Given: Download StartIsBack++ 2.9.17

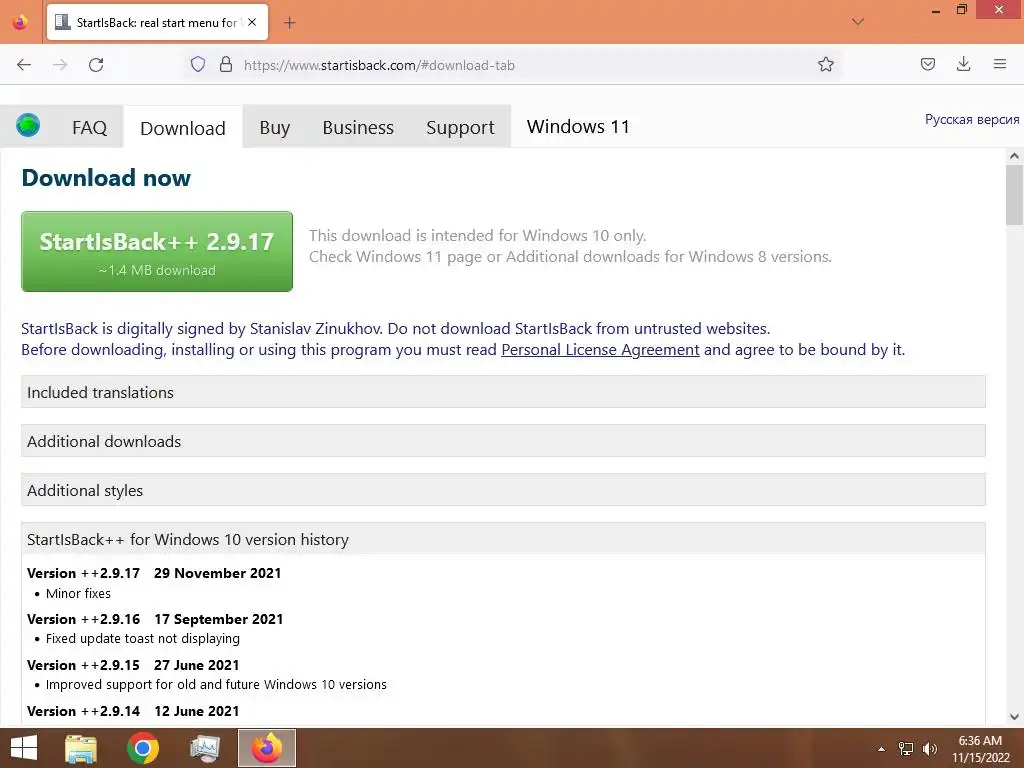Looking at the screenshot, I should tap(157, 251).
